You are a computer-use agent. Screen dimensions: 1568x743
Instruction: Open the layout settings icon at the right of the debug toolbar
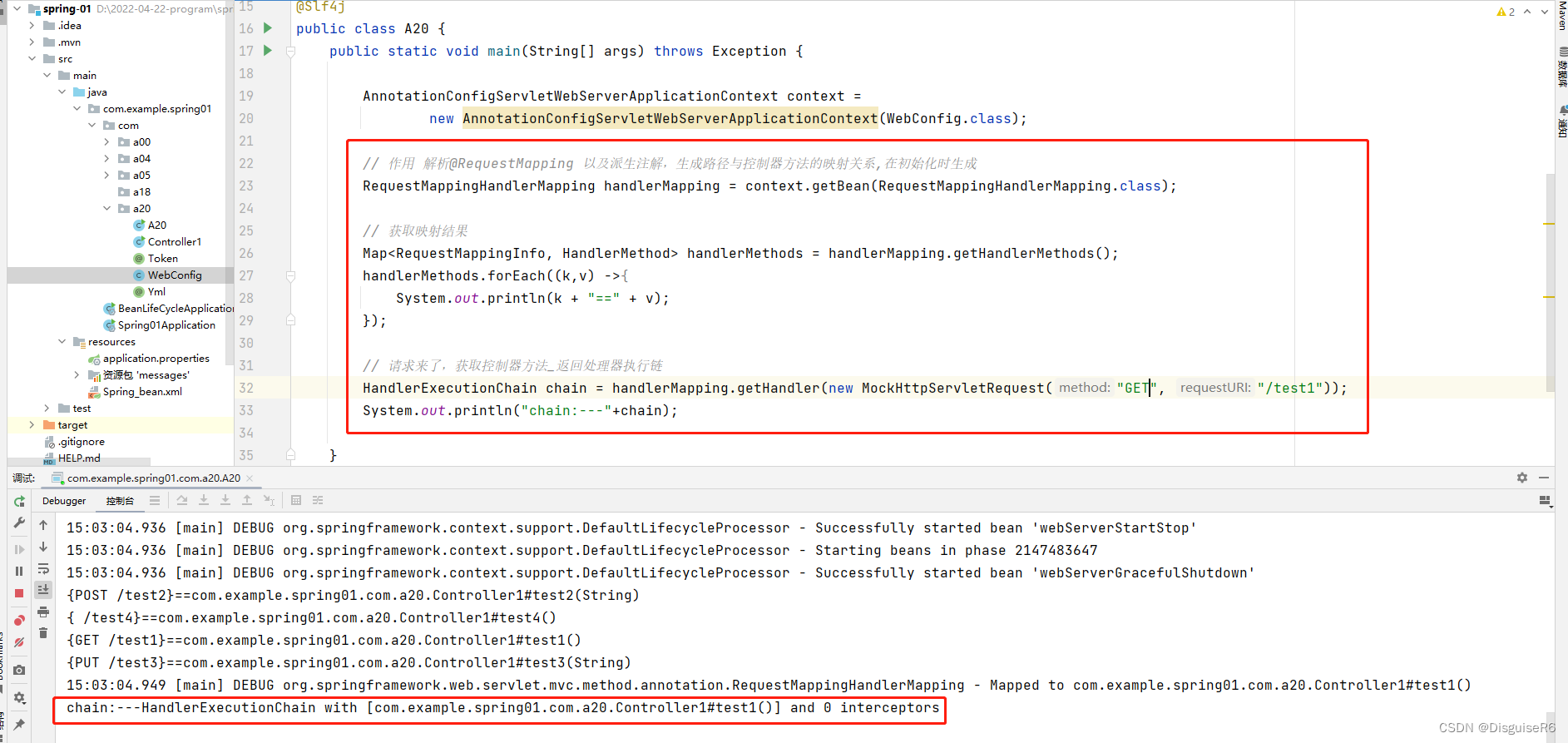[x=1545, y=500]
